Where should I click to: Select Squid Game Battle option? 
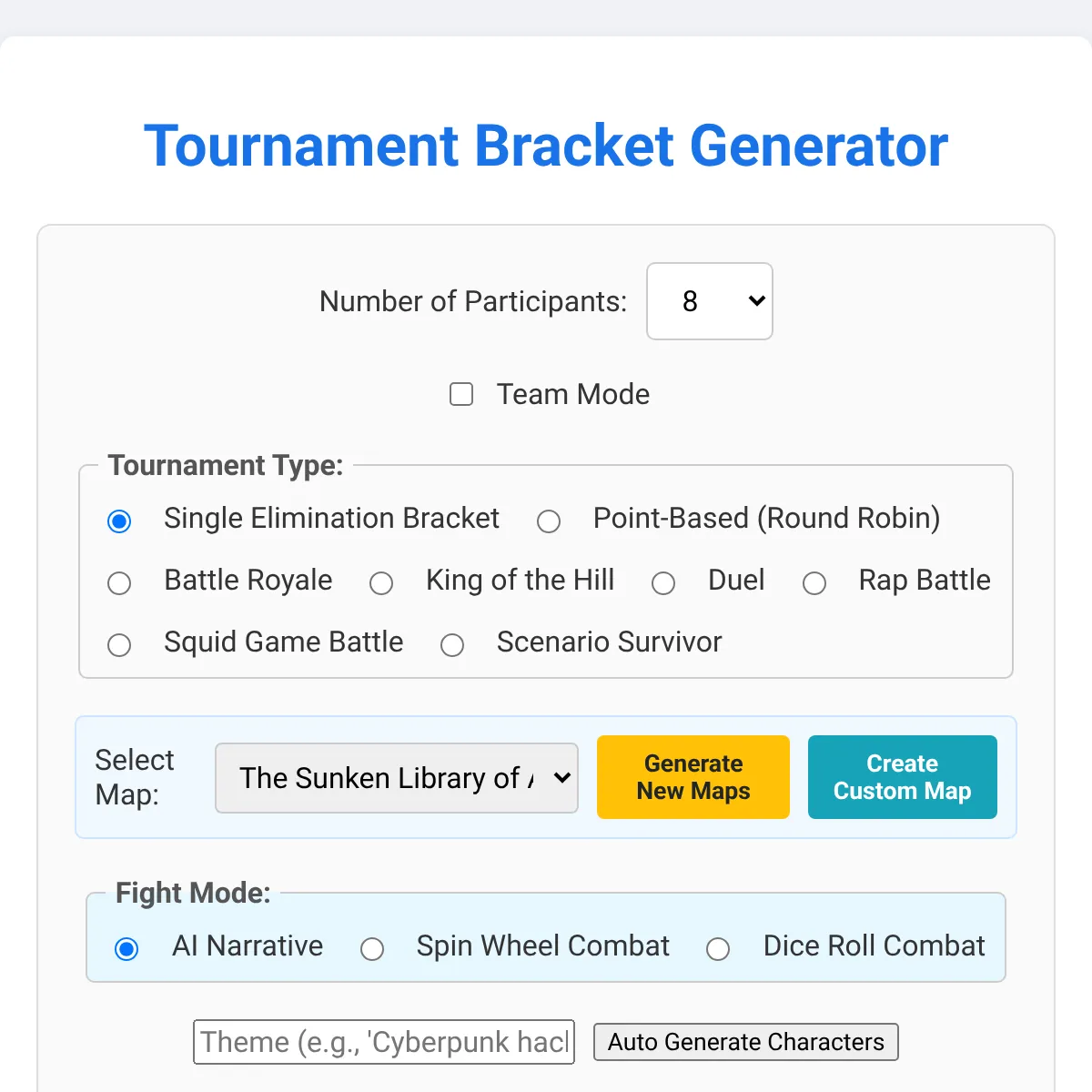tap(119, 645)
